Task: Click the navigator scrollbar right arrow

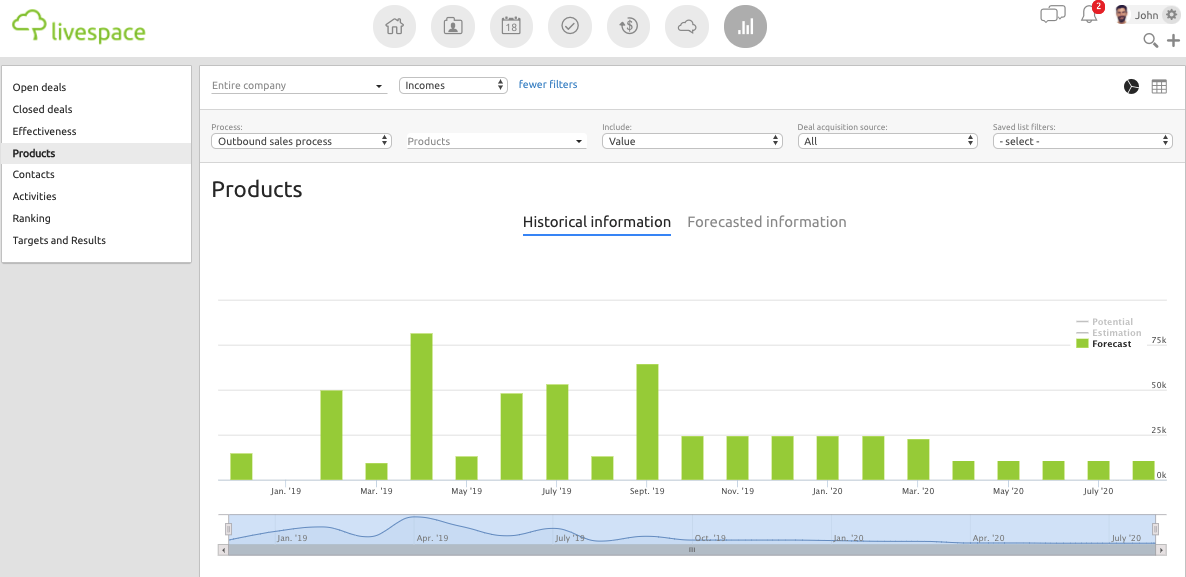Action: 1161,550
